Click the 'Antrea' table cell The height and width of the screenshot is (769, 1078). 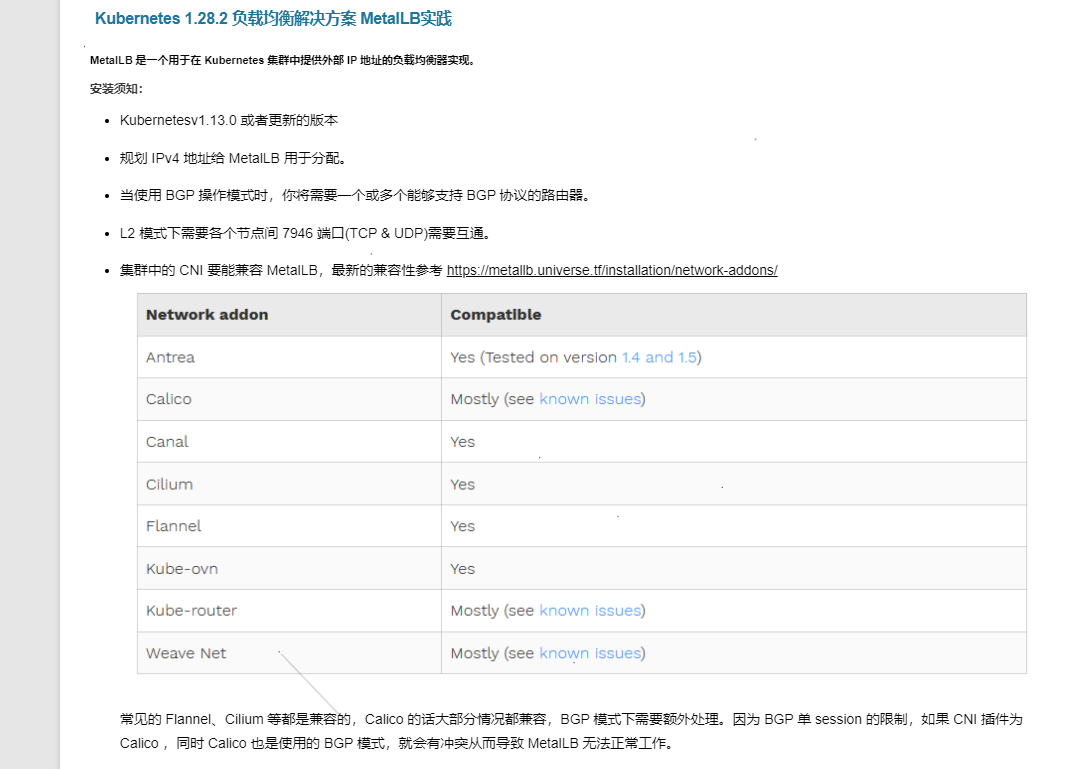289,357
